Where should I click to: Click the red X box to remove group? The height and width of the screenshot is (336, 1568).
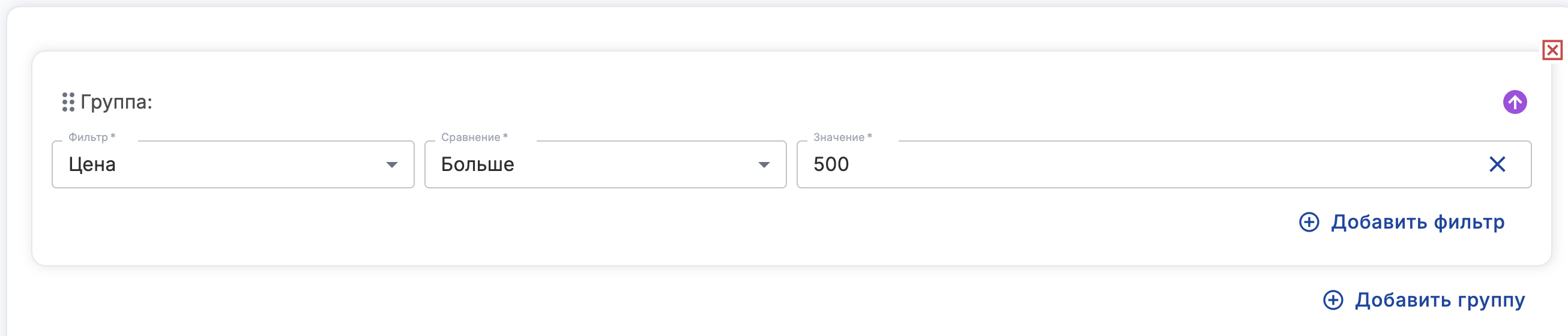coord(1552,50)
